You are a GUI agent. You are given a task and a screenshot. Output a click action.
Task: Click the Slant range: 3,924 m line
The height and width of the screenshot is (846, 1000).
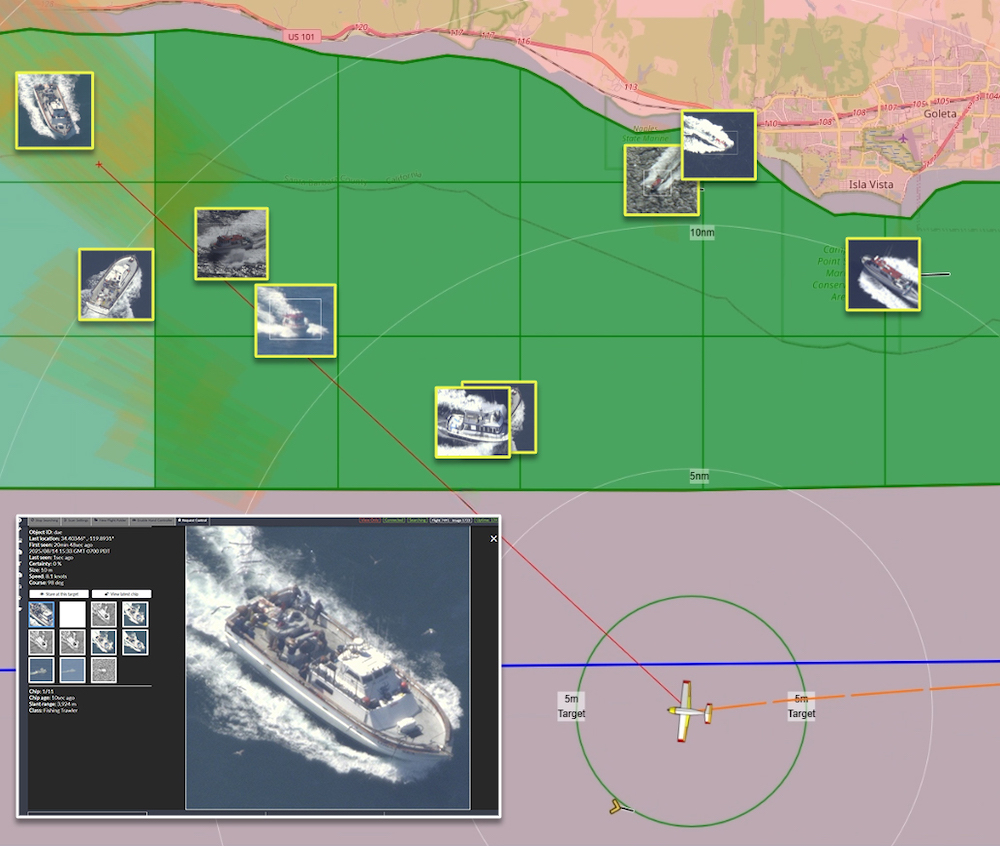click(x=52, y=704)
